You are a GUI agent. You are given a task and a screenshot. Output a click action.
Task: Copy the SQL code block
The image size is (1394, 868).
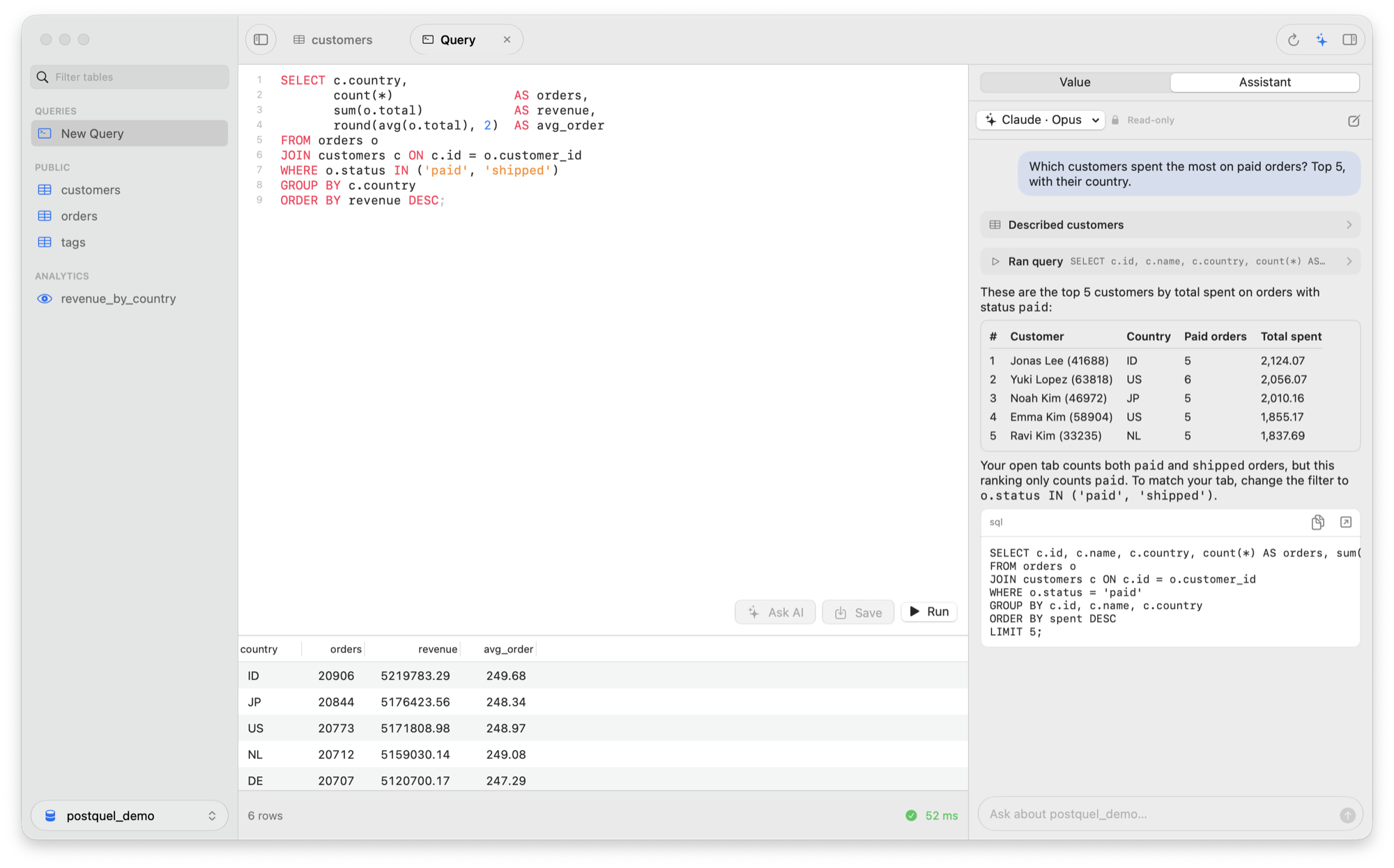coord(1317,522)
